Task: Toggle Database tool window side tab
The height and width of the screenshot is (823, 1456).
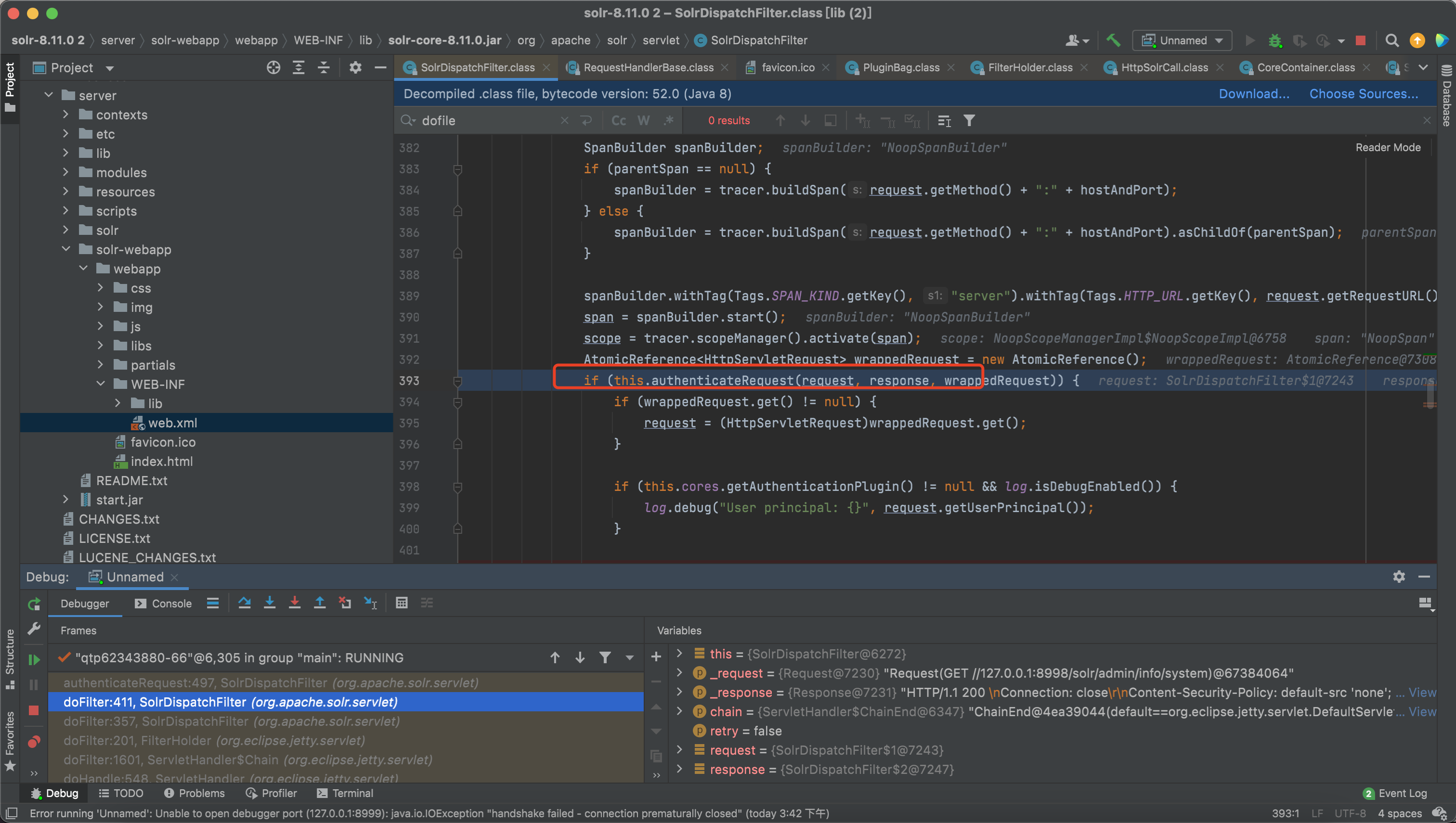Action: click(1446, 96)
